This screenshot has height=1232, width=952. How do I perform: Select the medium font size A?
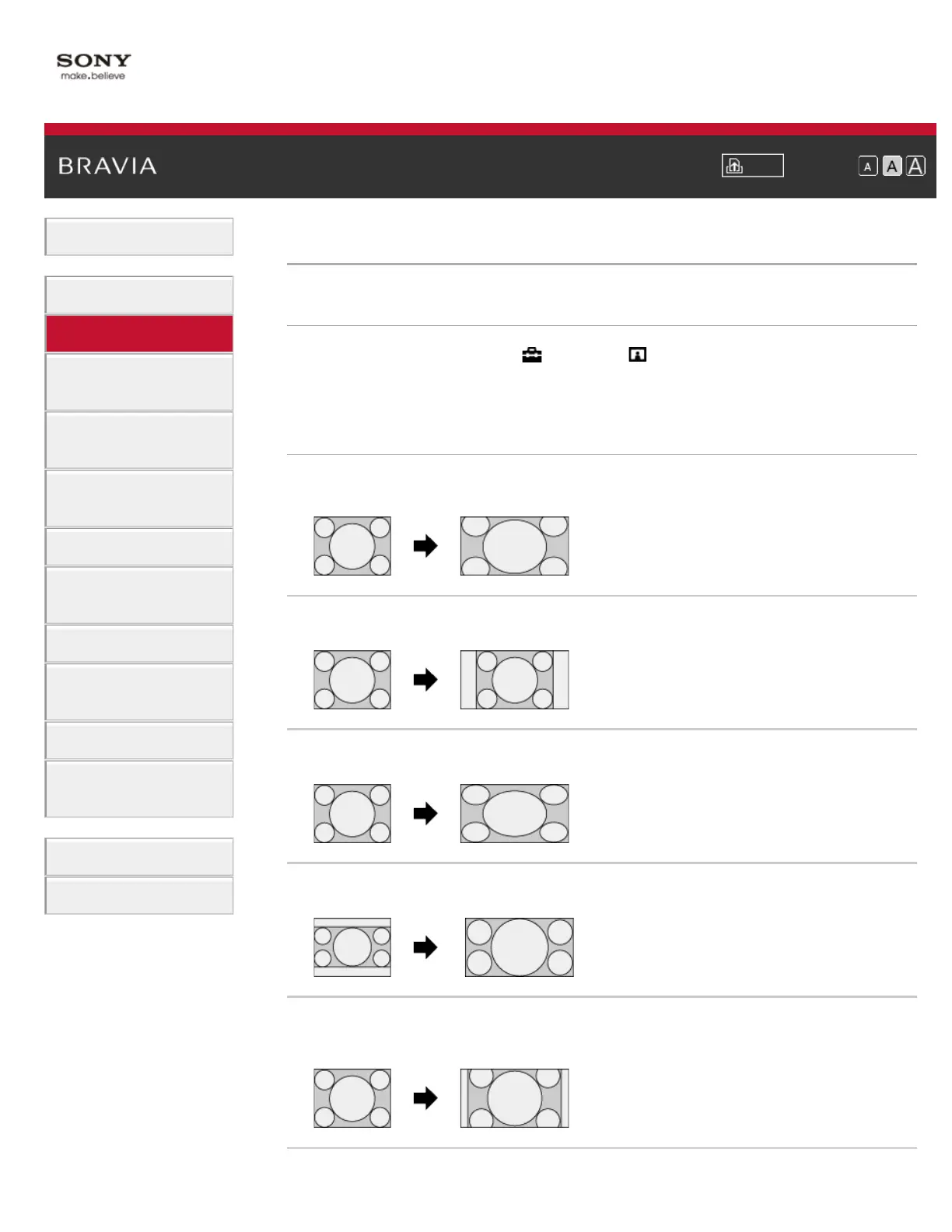[x=892, y=166]
